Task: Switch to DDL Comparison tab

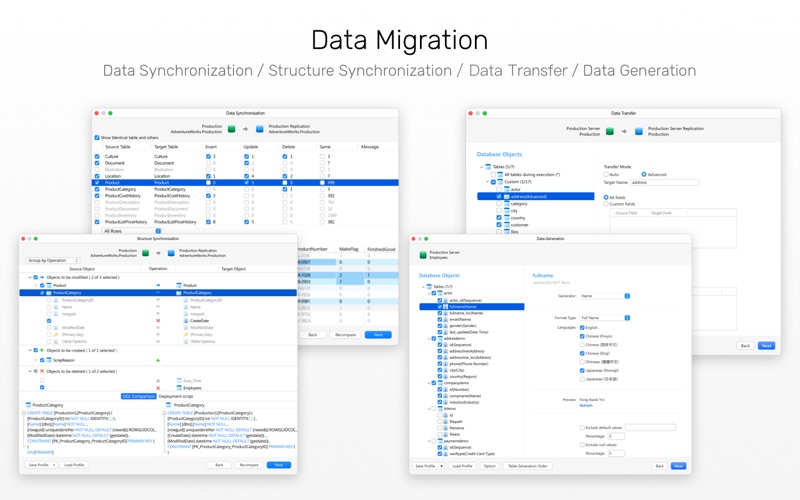Action: coord(138,396)
